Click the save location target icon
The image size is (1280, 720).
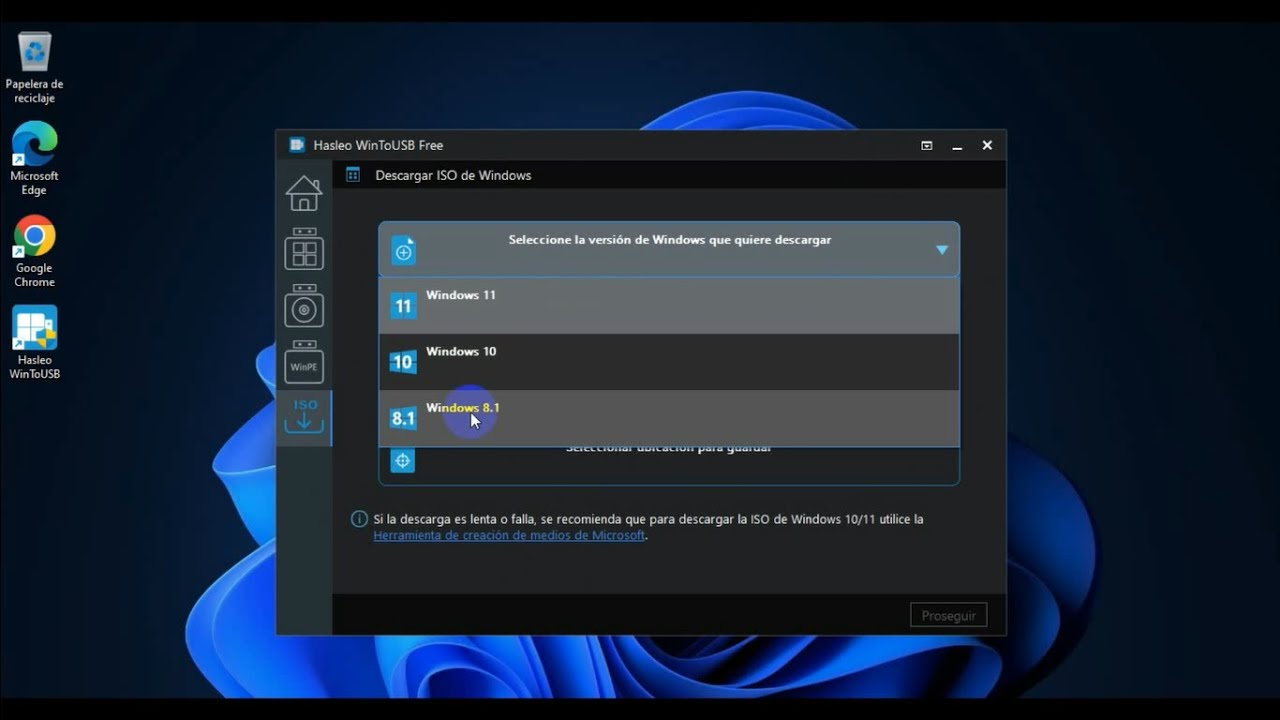point(403,460)
